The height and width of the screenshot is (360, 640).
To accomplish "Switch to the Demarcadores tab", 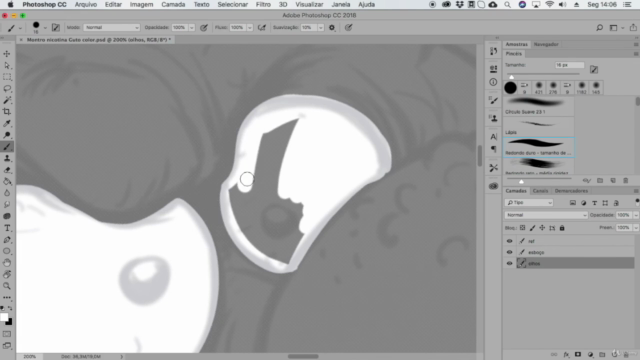I will coord(571,191).
